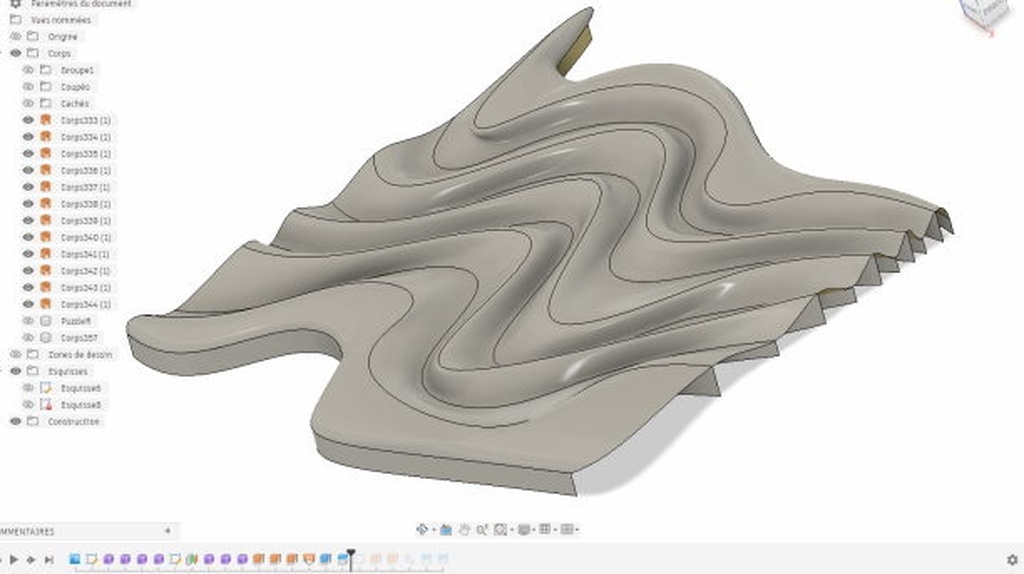Click the Look At camera icon
1024x574 pixels.
click(x=446, y=529)
